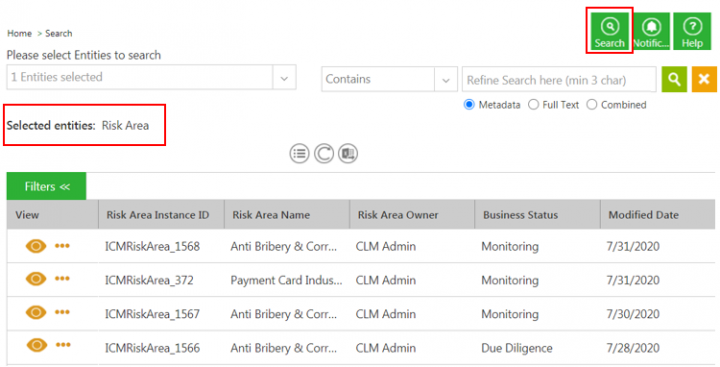Click the list view round icon
720x367 pixels.
click(299, 153)
